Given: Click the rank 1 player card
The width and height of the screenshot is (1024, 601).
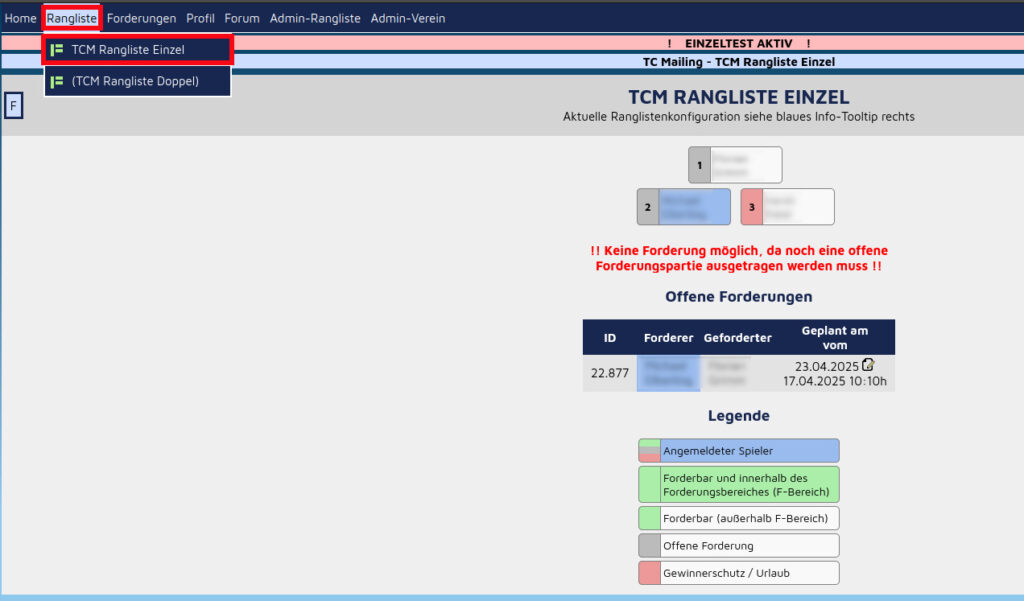Looking at the screenshot, I should tap(735, 165).
